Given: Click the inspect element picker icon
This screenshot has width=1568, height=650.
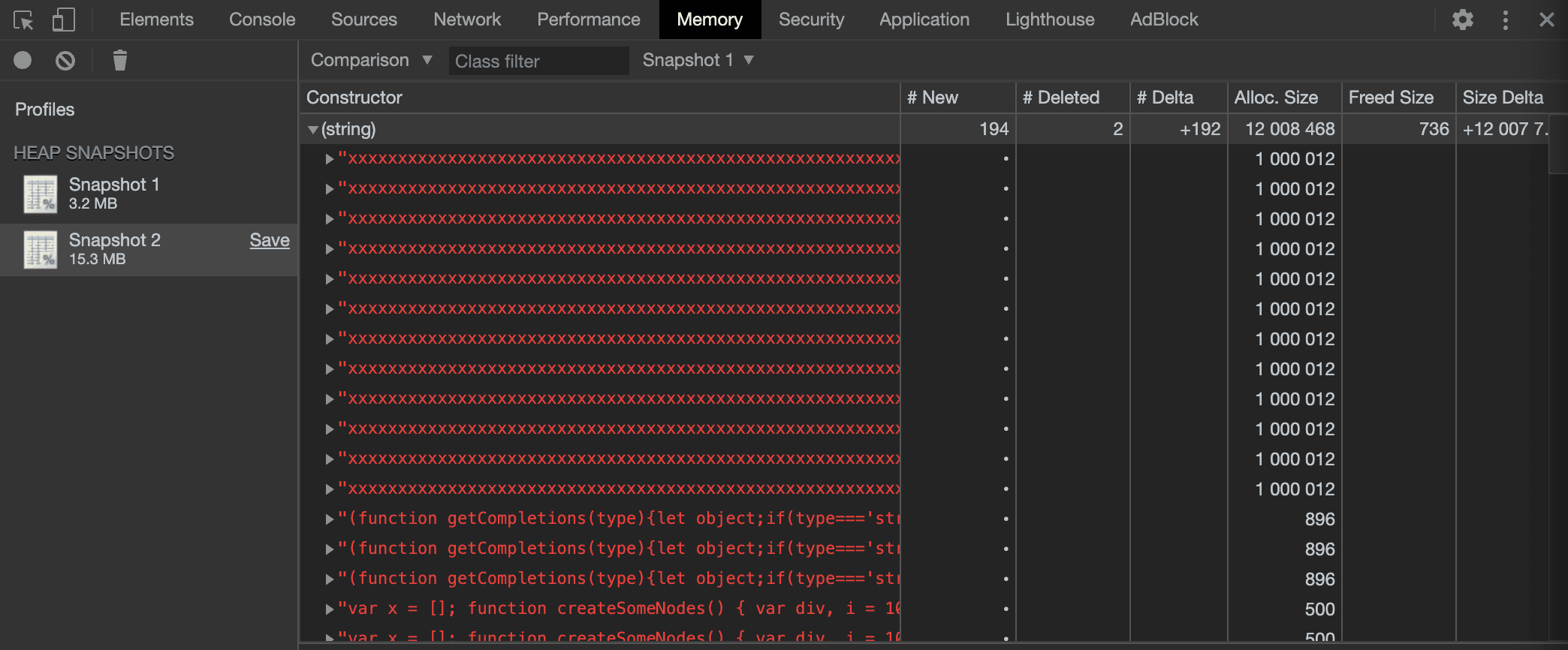Looking at the screenshot, I should (23, 20).
